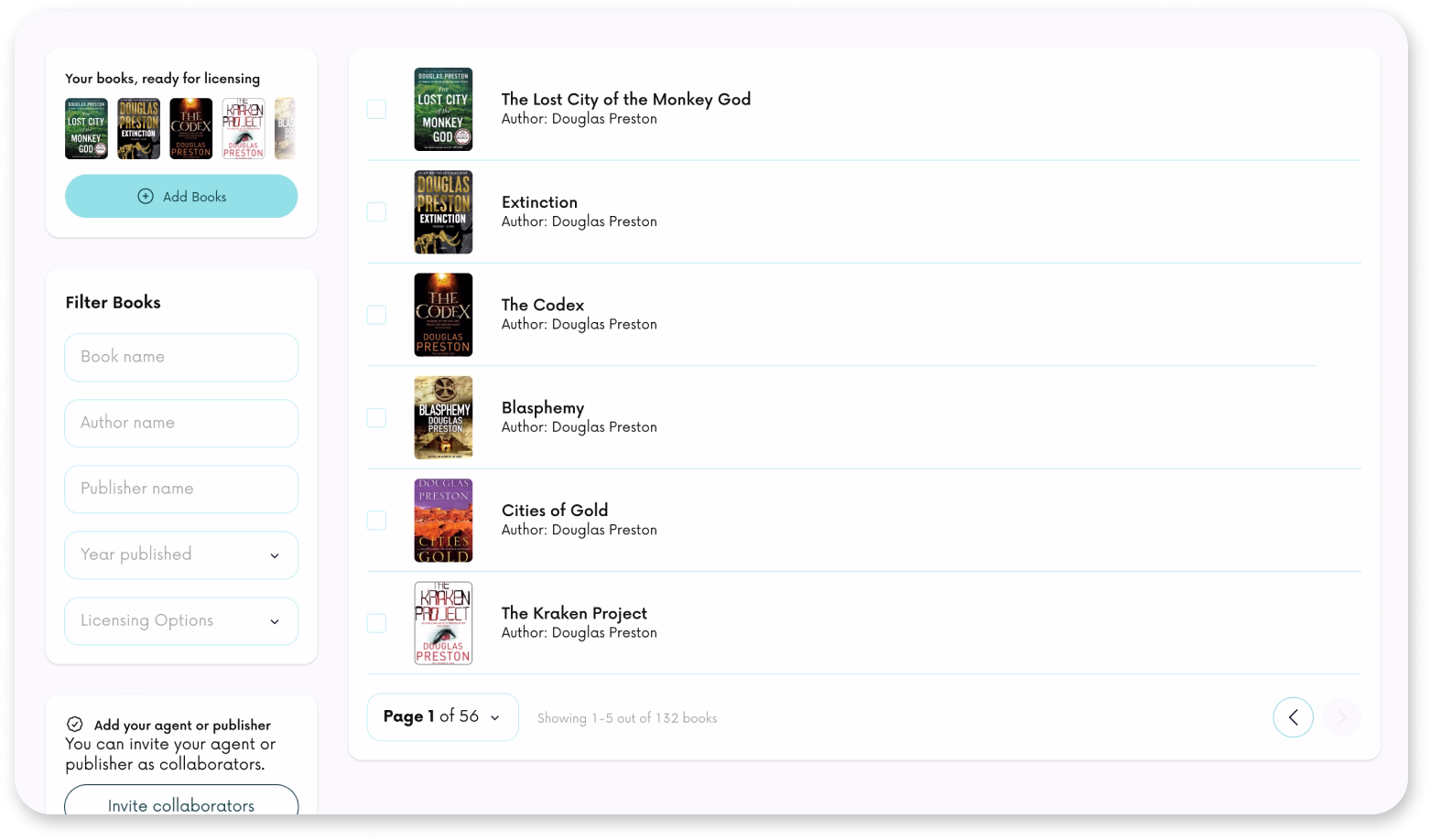1430x840 pixels.
Task: Click the Blasphemy book cover in the list
Action: [443, 417]
